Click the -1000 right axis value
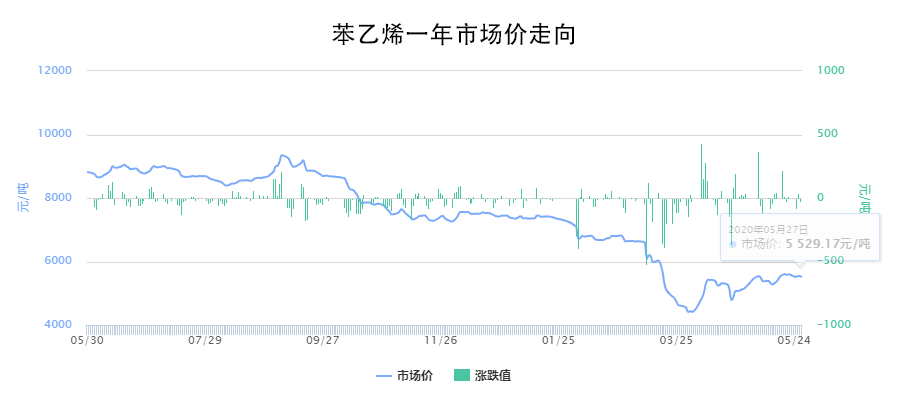The image size is (906, 393). 834,325
